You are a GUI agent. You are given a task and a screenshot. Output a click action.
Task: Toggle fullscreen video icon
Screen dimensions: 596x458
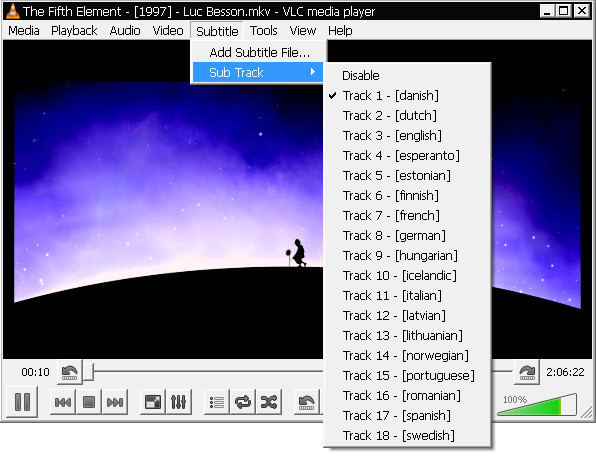click(153, 402)
